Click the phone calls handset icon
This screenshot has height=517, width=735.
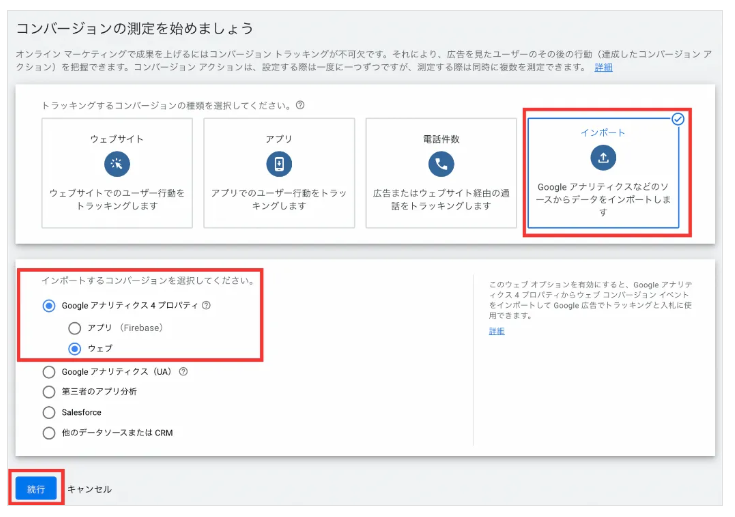(x=441, y=165)
